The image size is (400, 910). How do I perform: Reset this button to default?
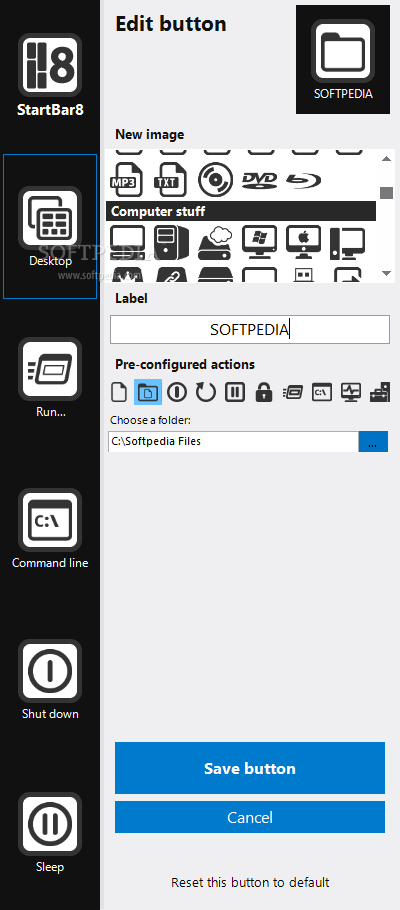tap(250, 882)
